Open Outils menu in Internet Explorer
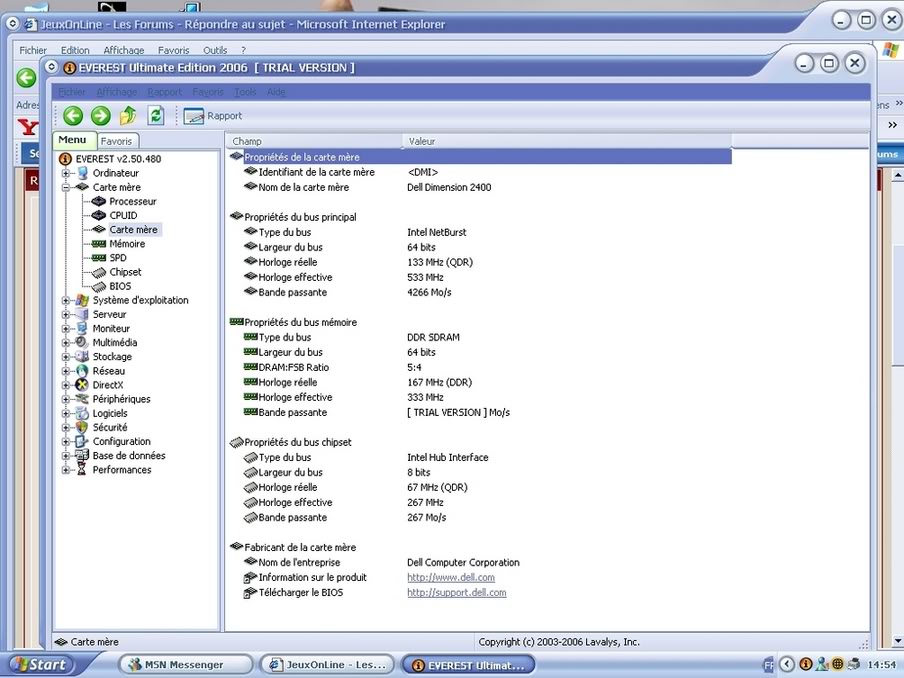The height and width of the screenshot is (678, 904). [x=215, y=50]
